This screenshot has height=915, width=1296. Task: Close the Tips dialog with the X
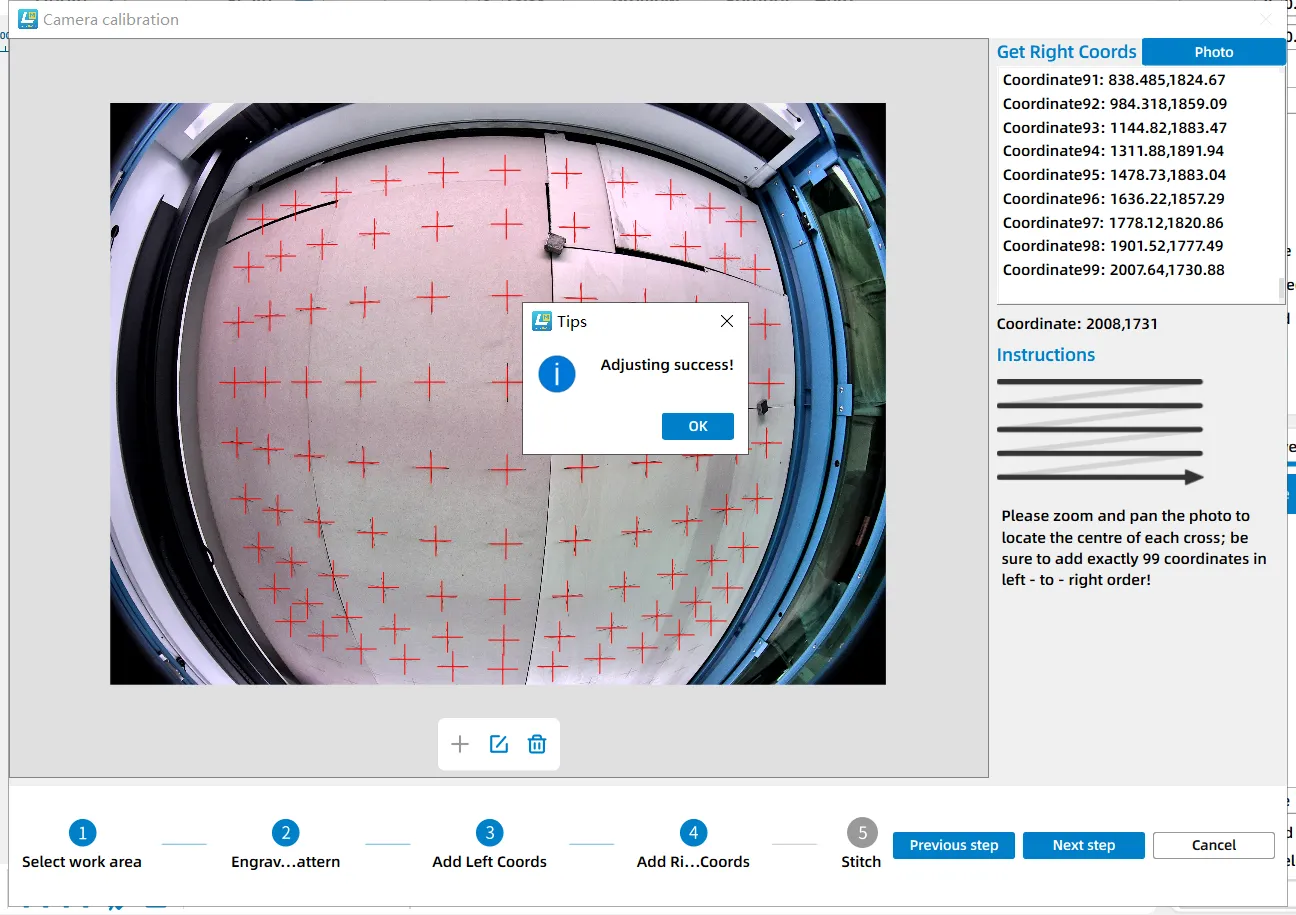coord(727,321)
